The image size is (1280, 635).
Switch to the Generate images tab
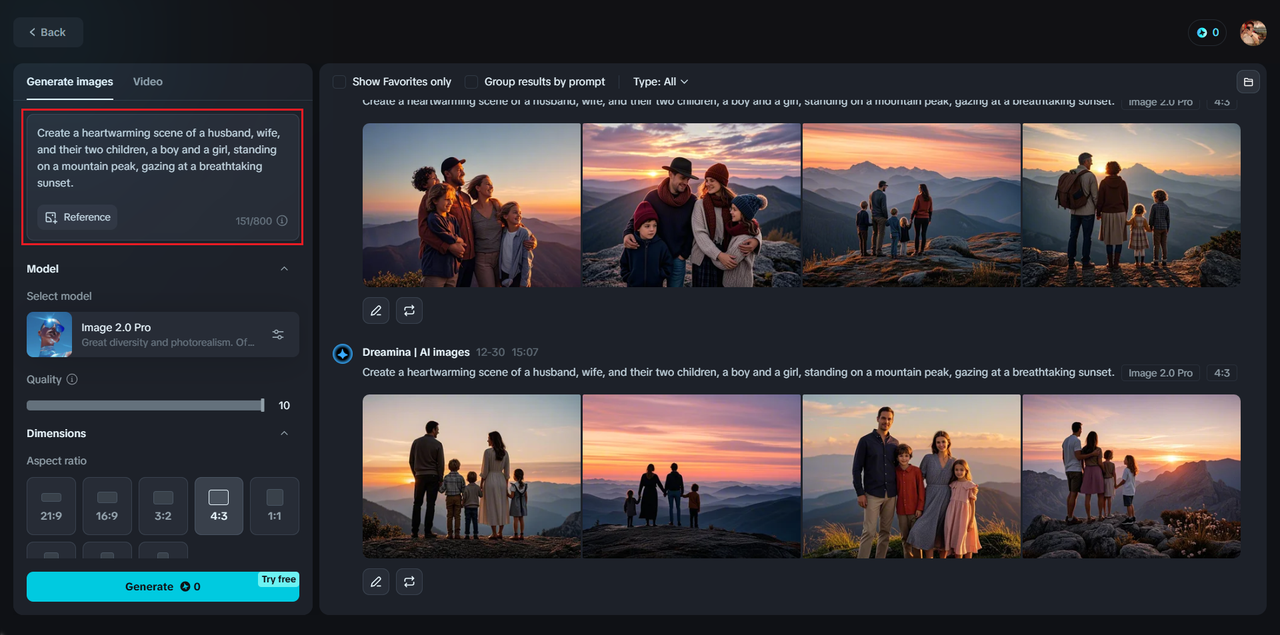tap(70, 82)
